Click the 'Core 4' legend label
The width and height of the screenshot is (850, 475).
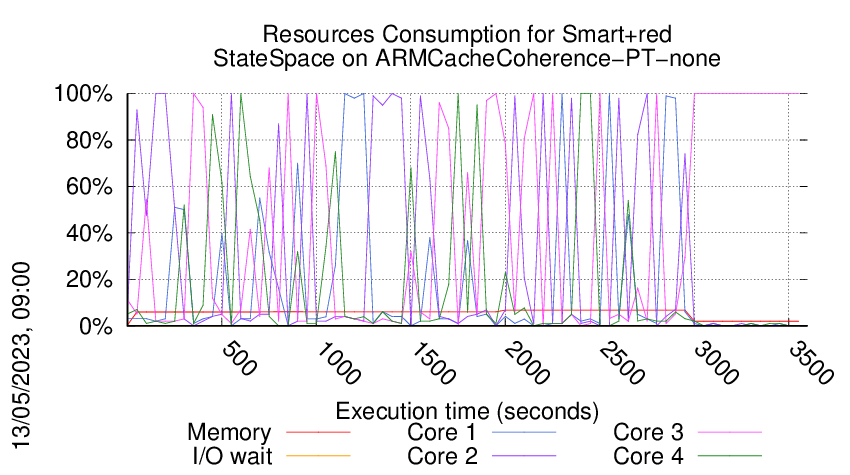pyautogui.click(x=648, y=456)
